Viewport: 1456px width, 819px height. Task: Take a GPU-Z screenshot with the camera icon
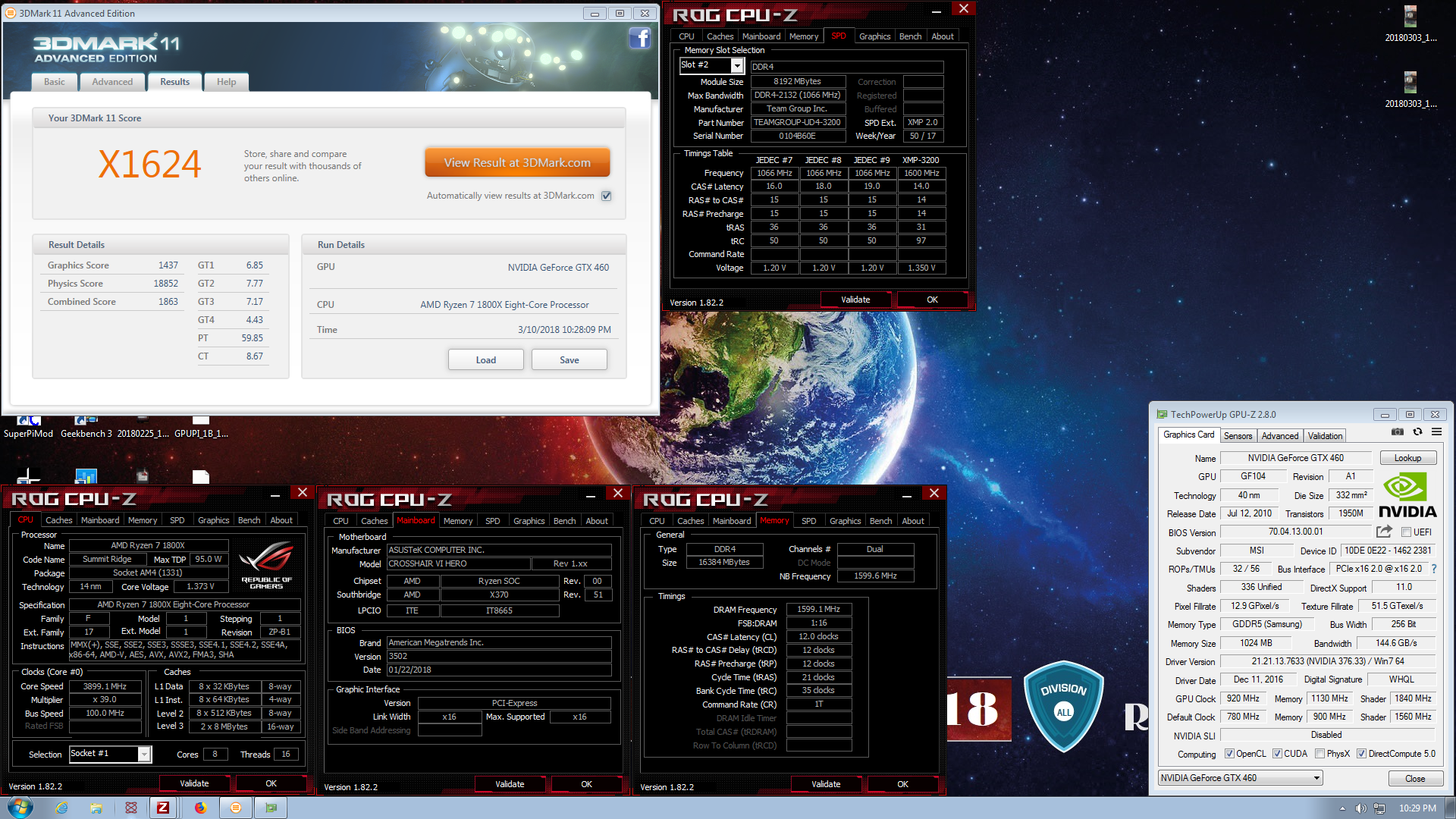point(1397,432)
